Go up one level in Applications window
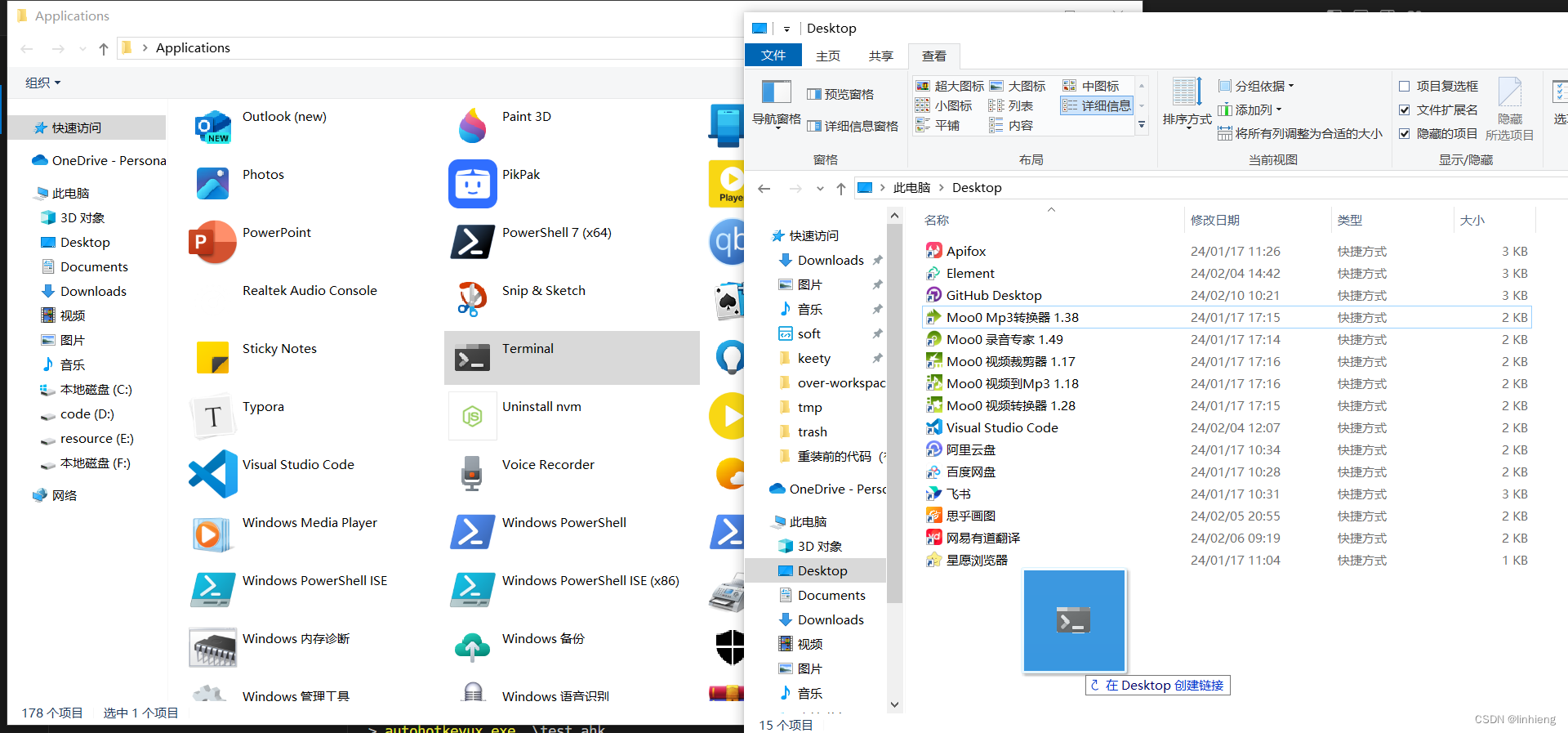Image resolution: width=1568 pixels, height=733 pixels. pyautogui.click(x=104, y=49)
